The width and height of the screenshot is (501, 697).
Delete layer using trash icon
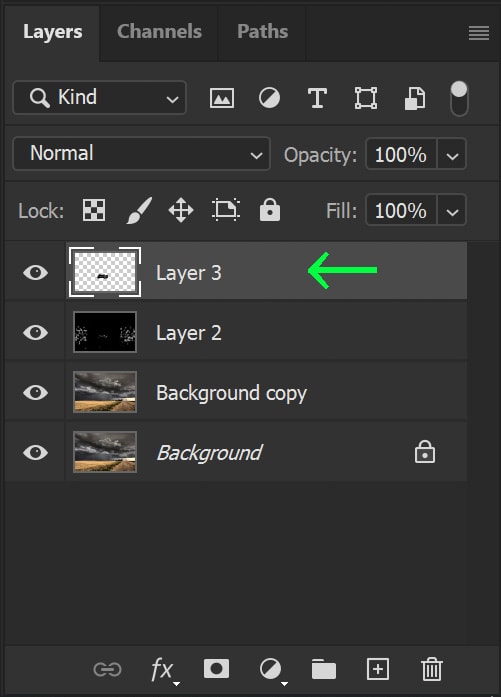(432, 669)
